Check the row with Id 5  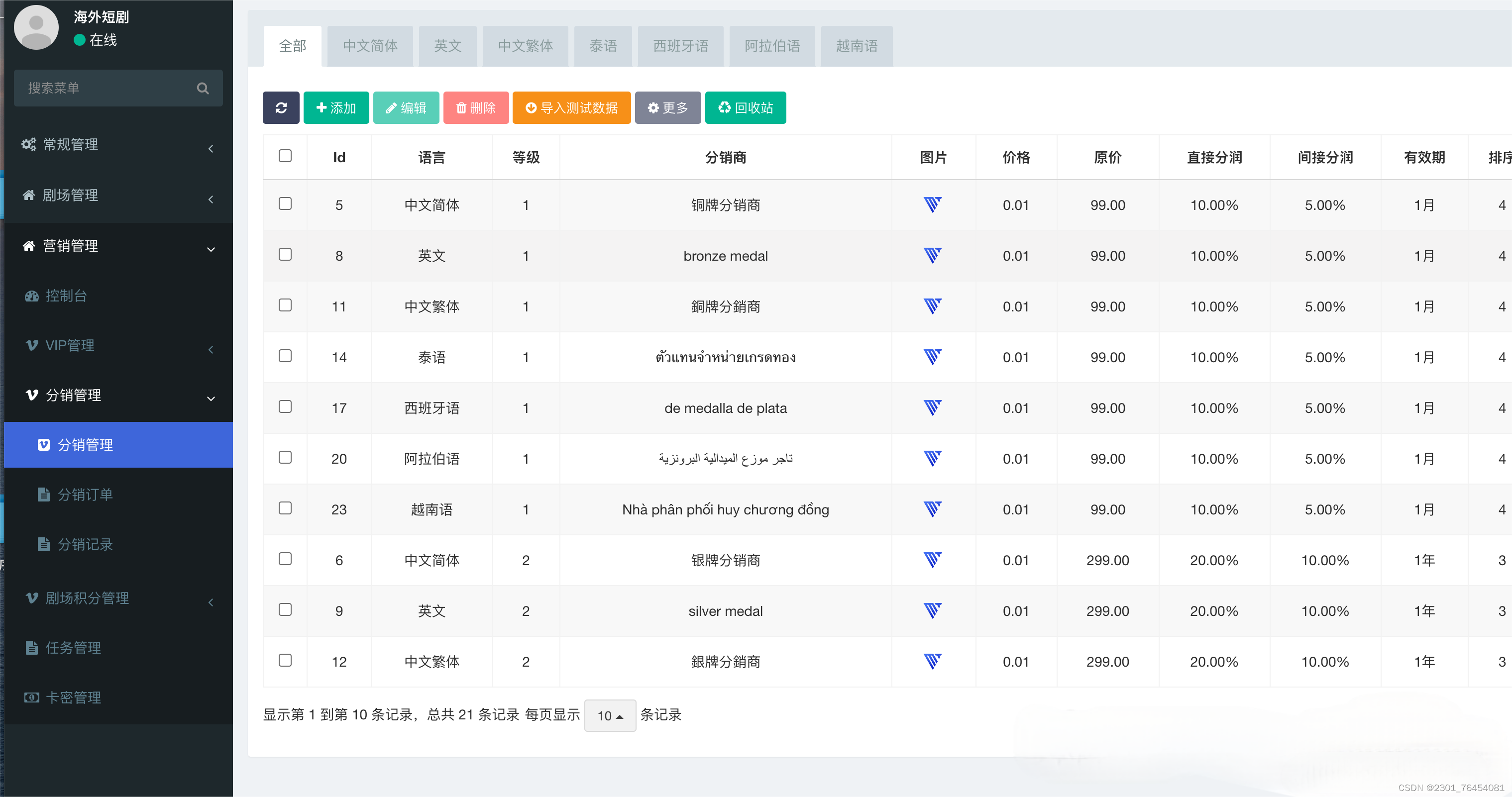click(x=285, y=203)
